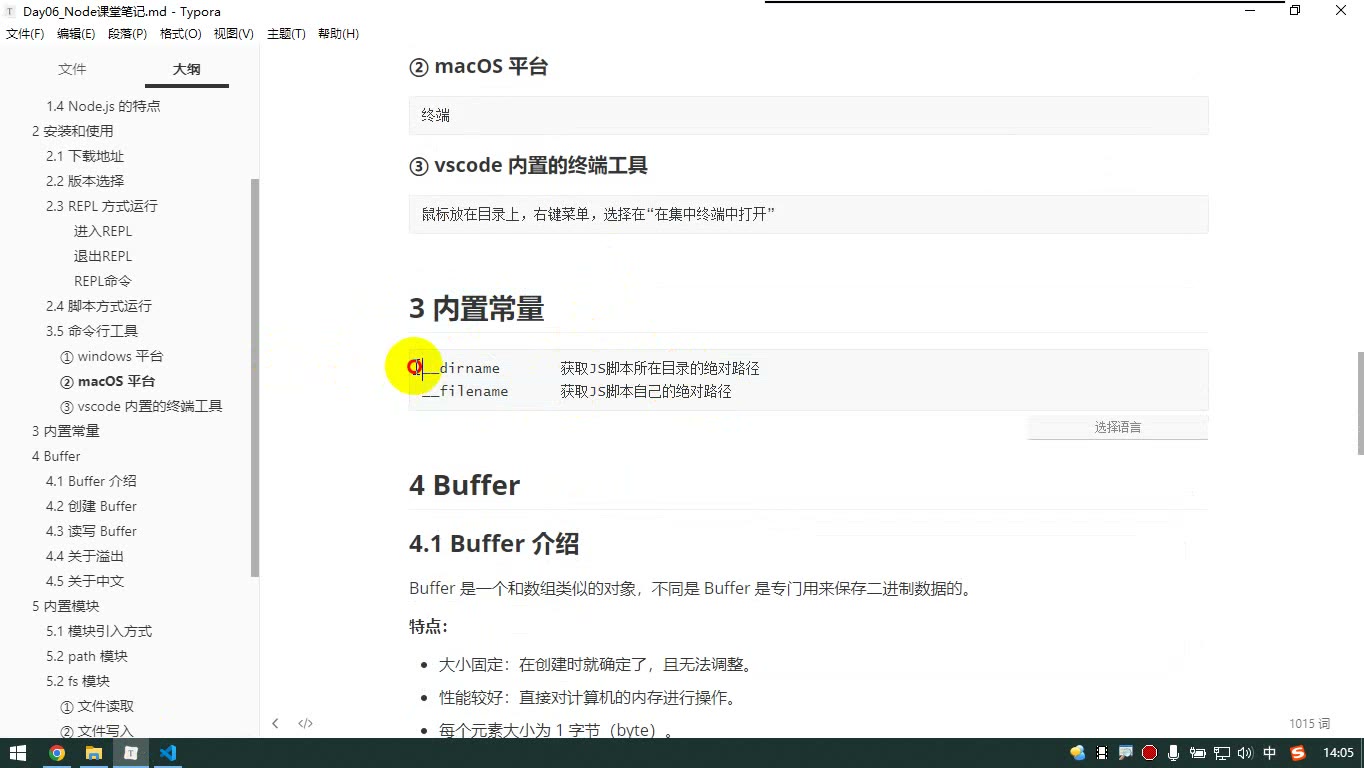1364x768 pixels.
Task: Navigate to 5.2 path 模块 outline entry
Action: pyautogui.click(x=87, y=656)
